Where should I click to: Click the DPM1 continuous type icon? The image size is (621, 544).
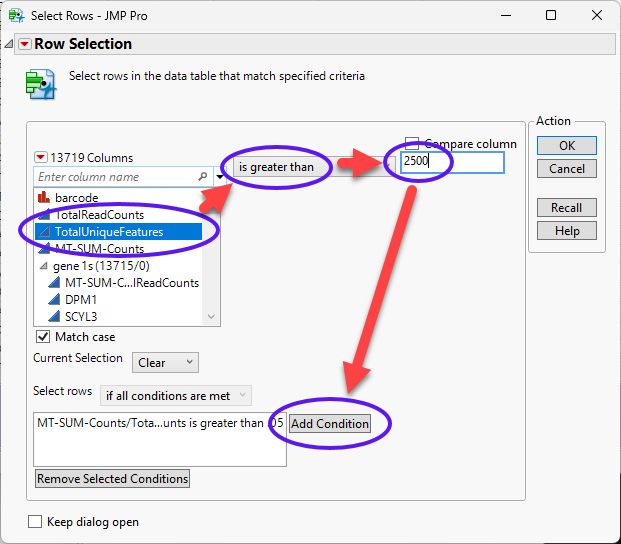click(x=54, y=299)
